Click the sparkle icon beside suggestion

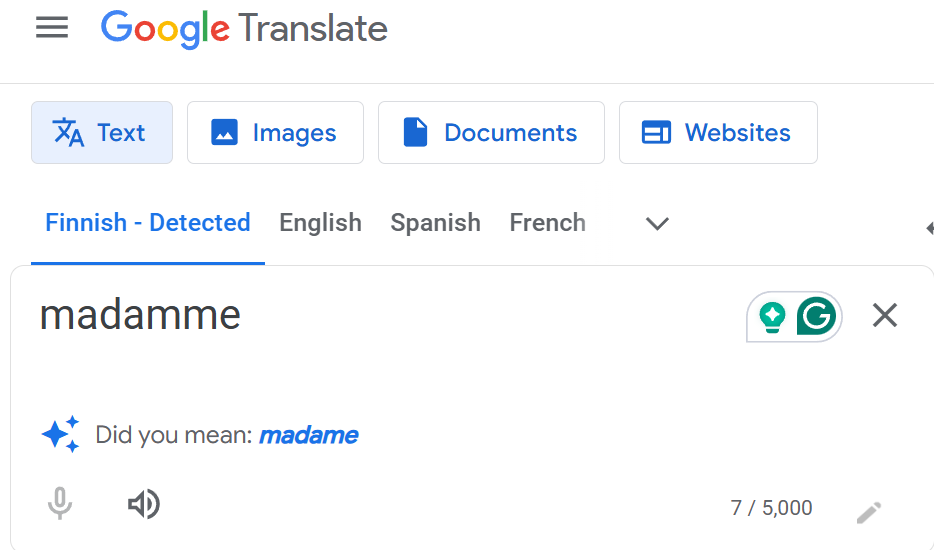tap(60, 434)
